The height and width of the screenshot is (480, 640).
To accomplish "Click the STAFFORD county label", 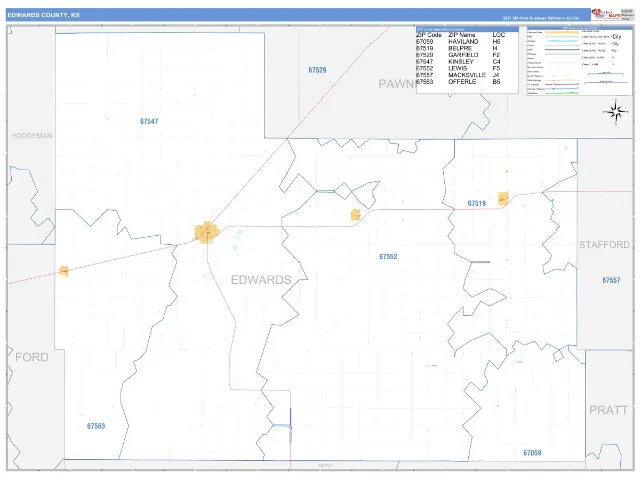I will coord(604,244).
